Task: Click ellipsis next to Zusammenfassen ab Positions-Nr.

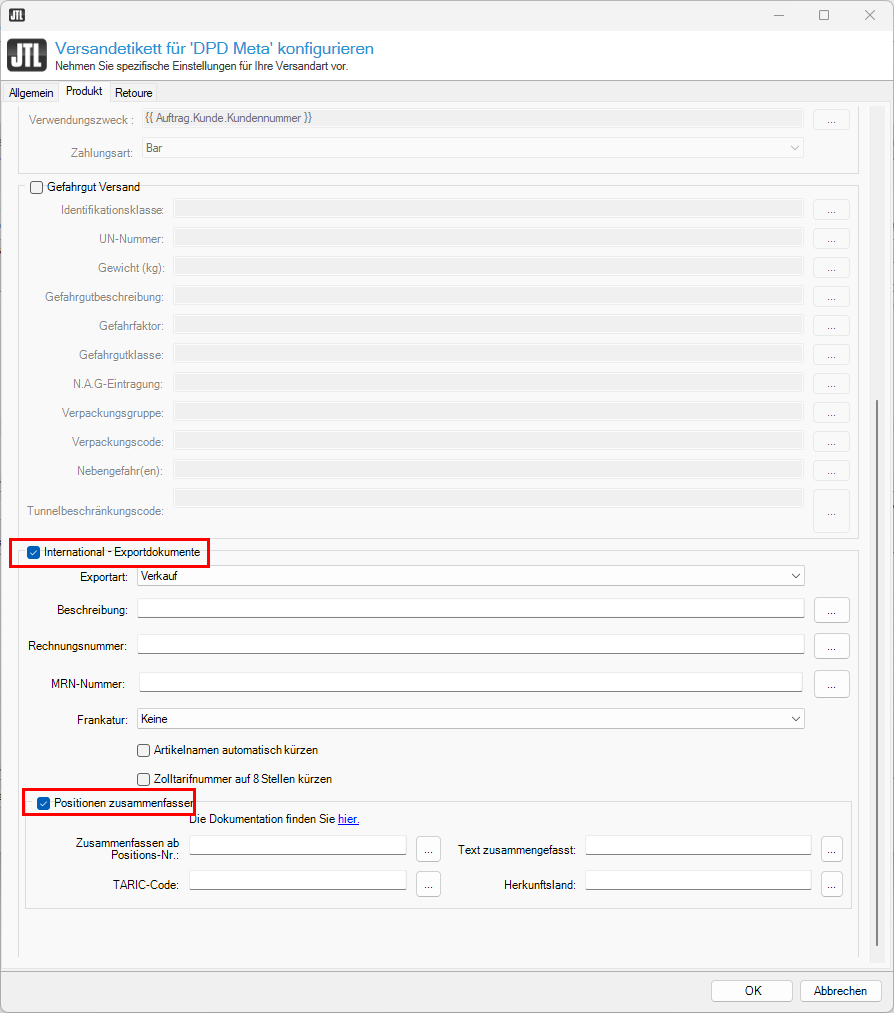Action: point(428,849)
